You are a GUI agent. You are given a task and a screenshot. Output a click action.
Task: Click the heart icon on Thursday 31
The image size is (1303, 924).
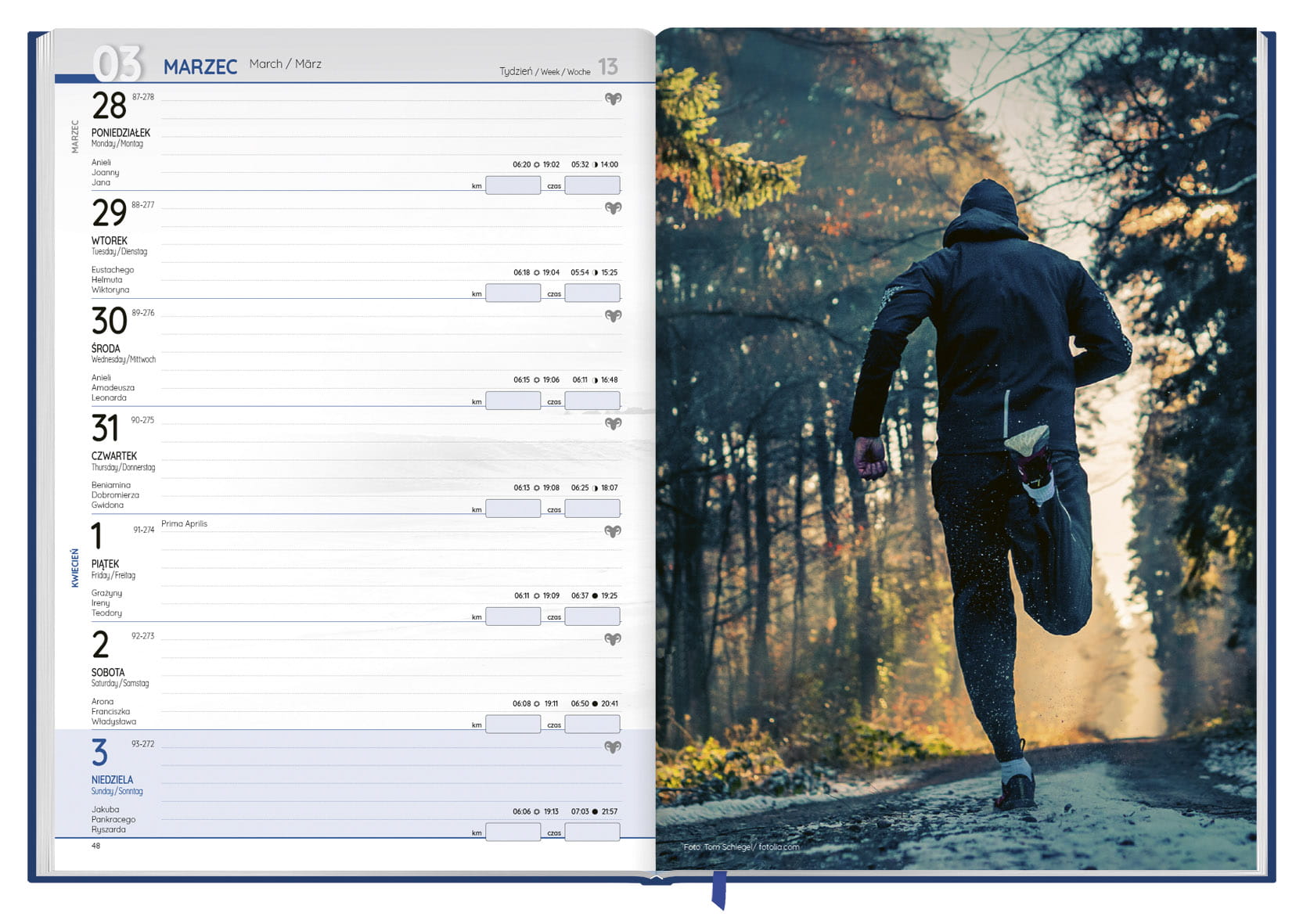[613, 423]
